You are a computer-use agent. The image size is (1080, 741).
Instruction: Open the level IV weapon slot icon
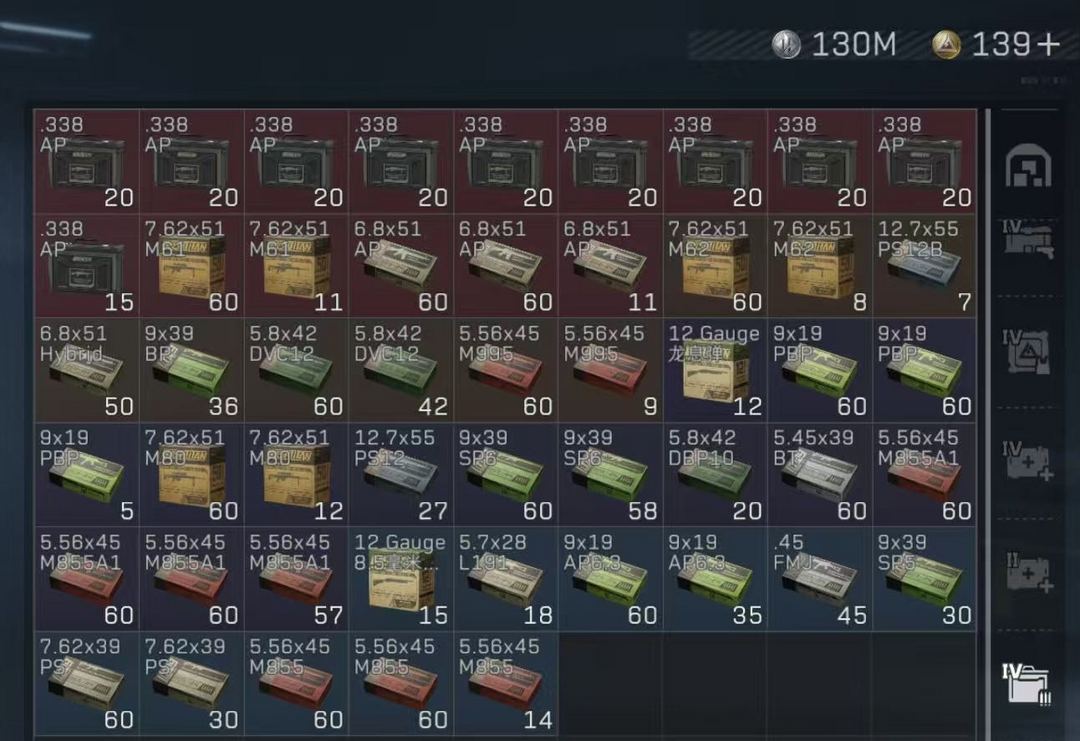(1028, 240)
